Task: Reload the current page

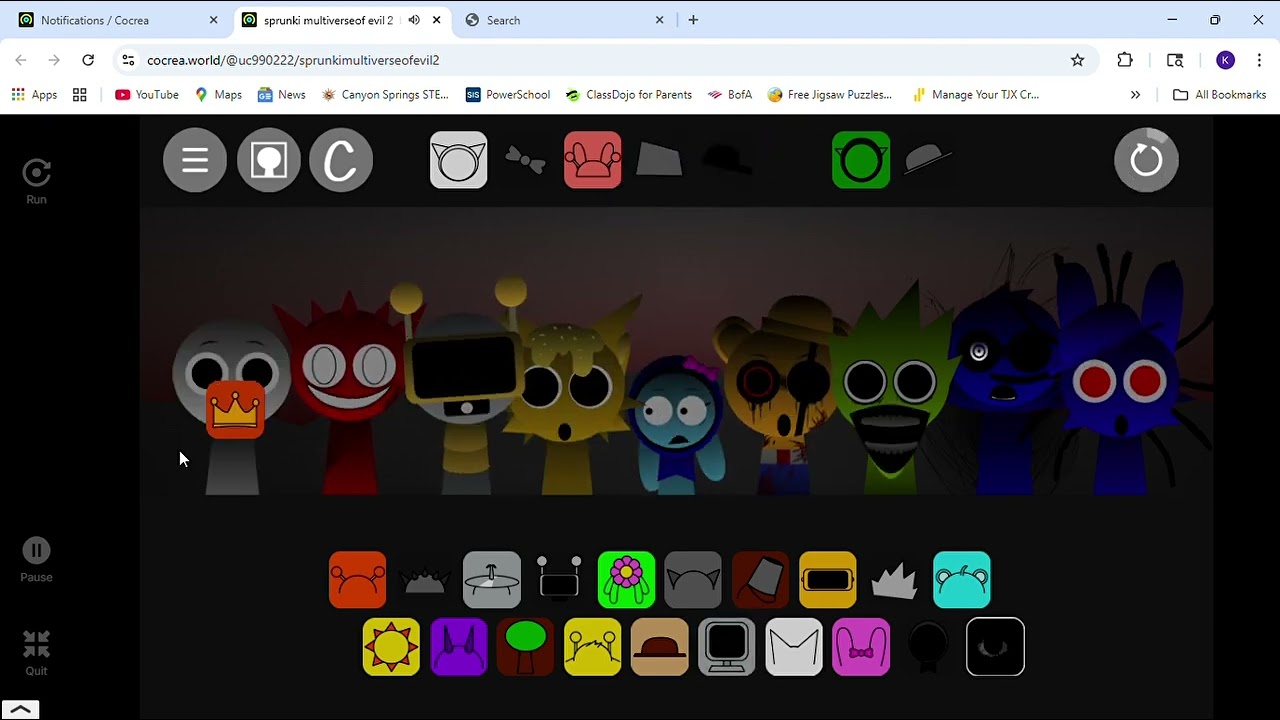Action: tap(88, 60)
